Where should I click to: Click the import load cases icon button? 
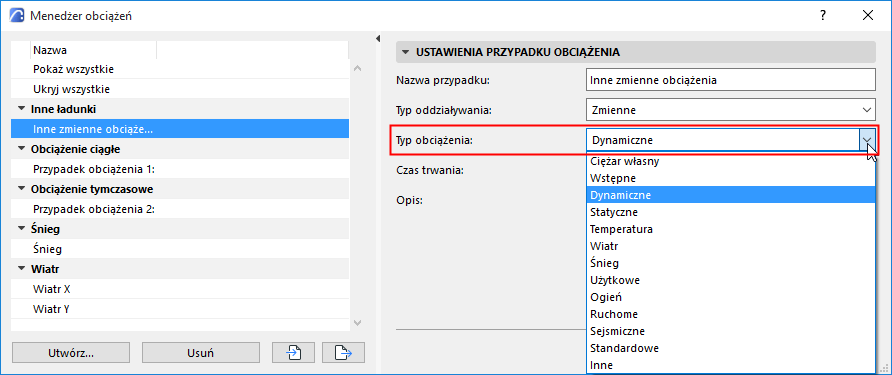coord(293,352)
